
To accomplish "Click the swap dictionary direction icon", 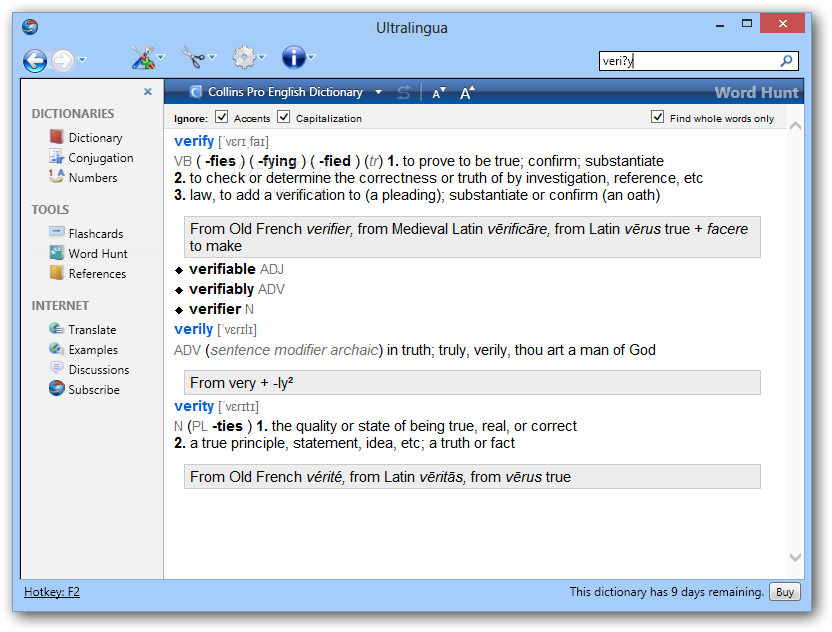I will click(x=404, y=93).
